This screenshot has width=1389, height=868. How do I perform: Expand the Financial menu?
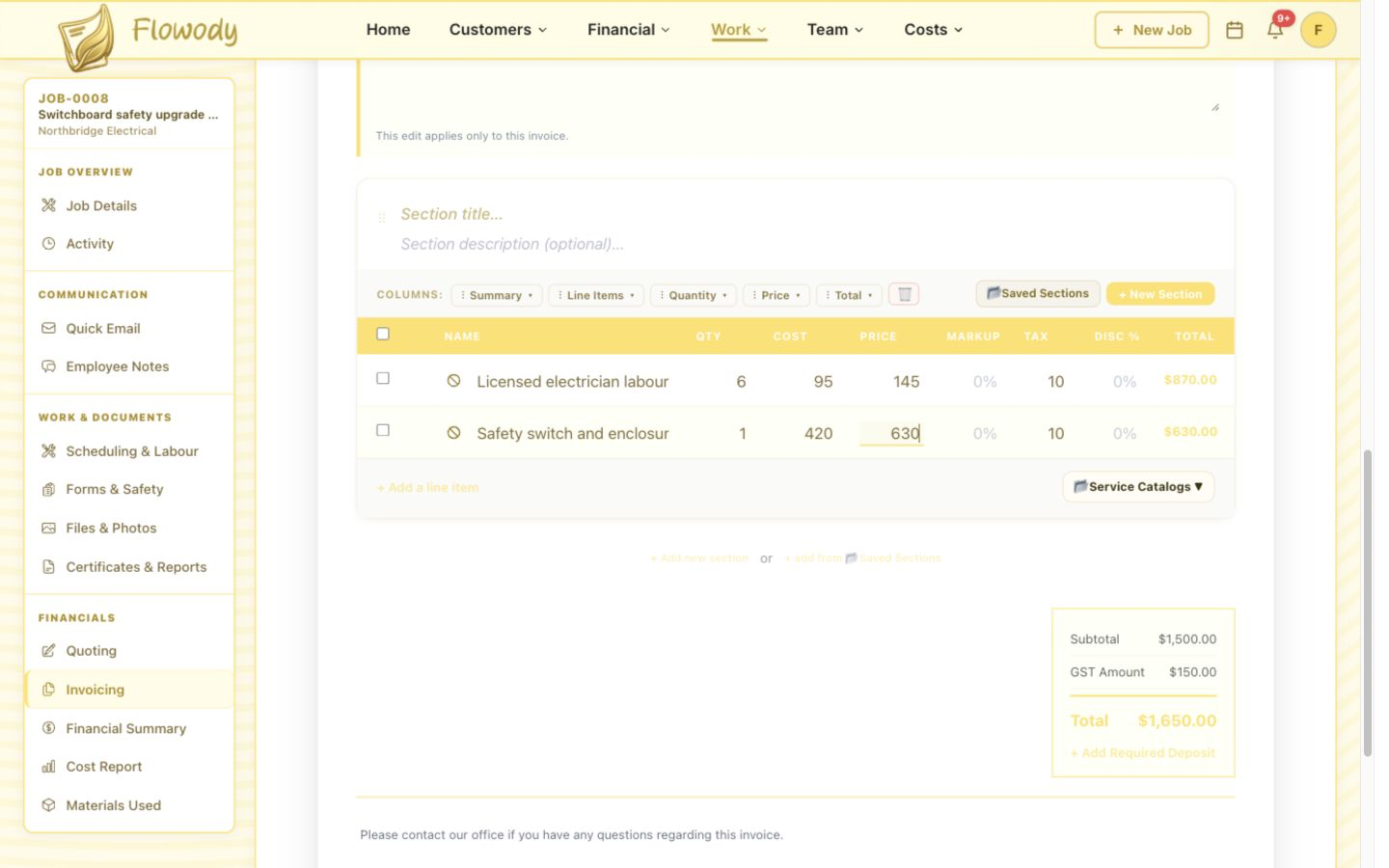(628, 30)
